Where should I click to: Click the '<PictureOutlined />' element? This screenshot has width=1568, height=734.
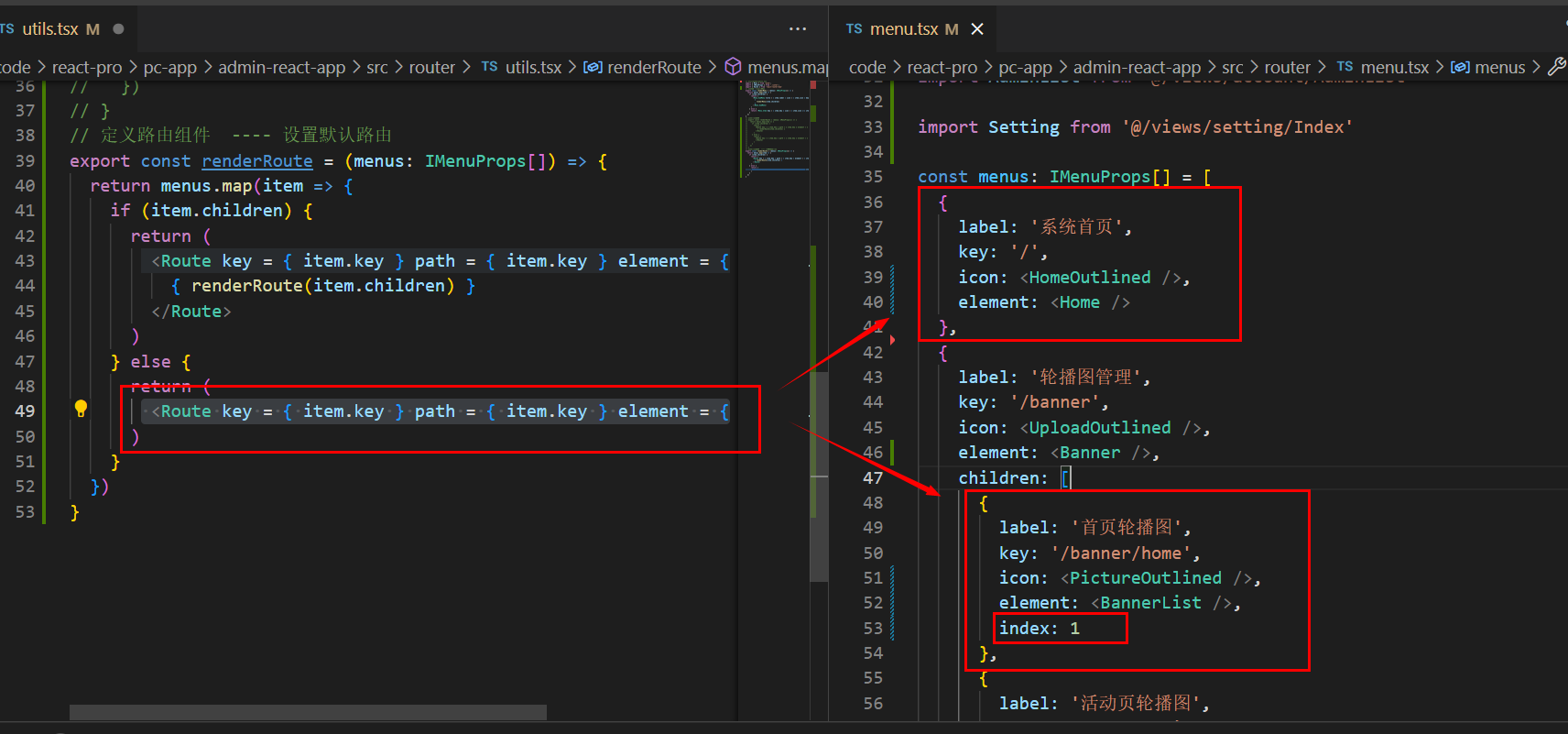coord(1156,578)
